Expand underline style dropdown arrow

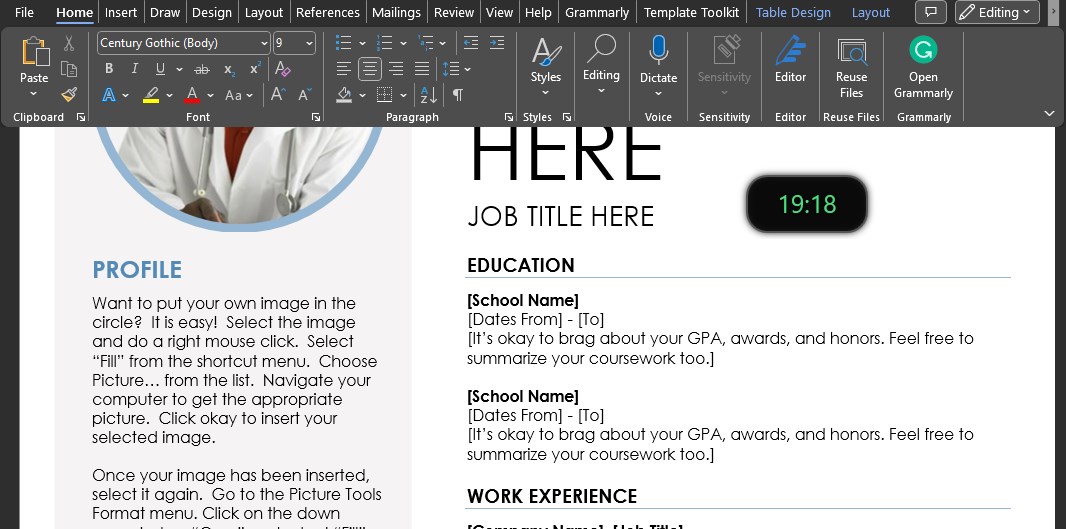(179, 69)
